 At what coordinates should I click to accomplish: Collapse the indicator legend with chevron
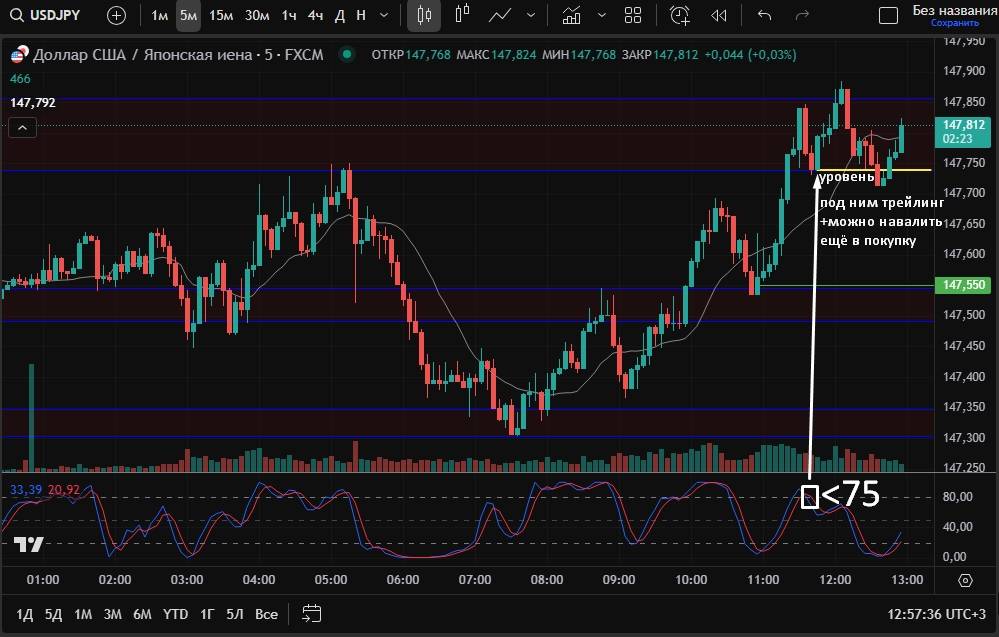pyautogui.click(x=23, y=127)
